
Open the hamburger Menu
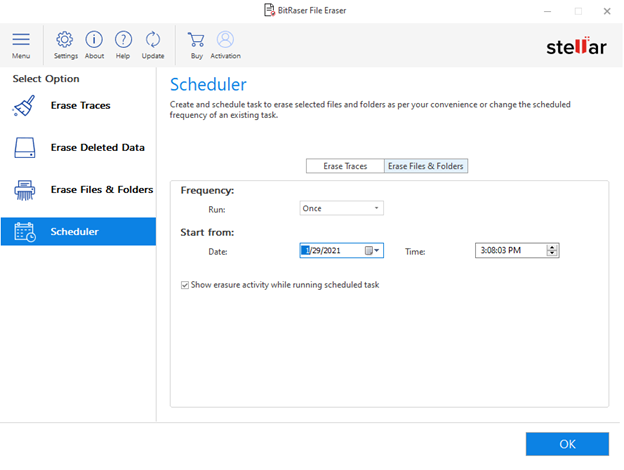[x=21, y=45]
